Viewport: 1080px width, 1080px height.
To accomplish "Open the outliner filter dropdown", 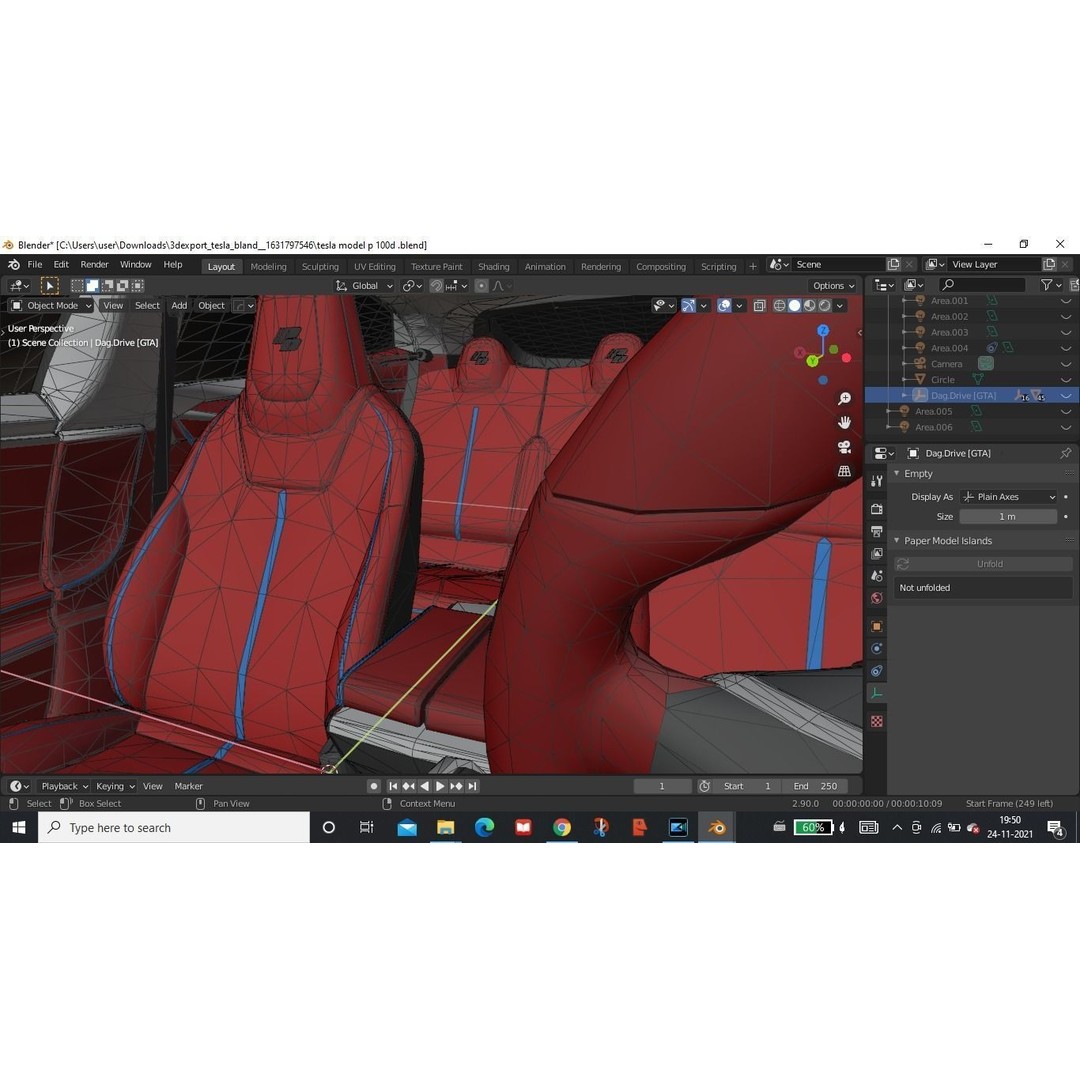I will coord(1051,284).
